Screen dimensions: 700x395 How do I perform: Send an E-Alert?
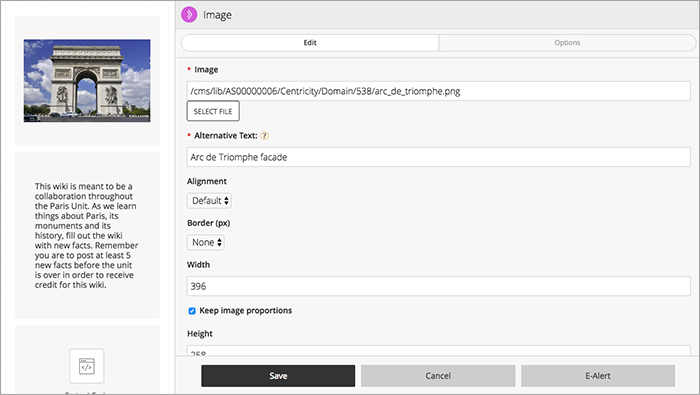point(598,376)
